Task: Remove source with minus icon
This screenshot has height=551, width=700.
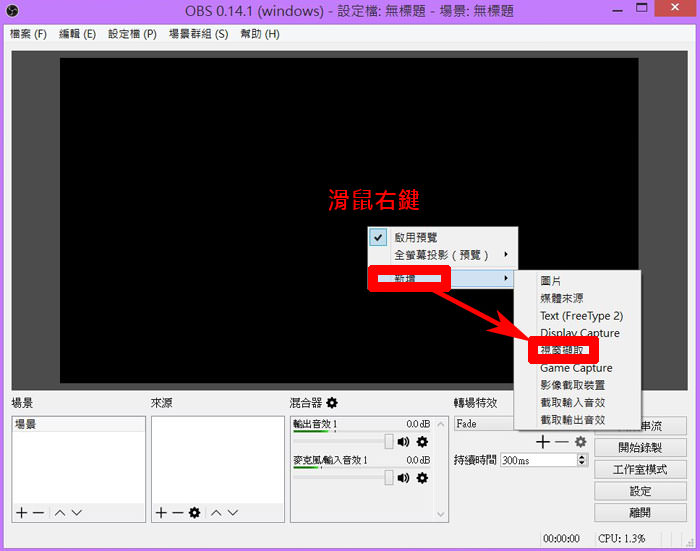Action: coord(178,513)
